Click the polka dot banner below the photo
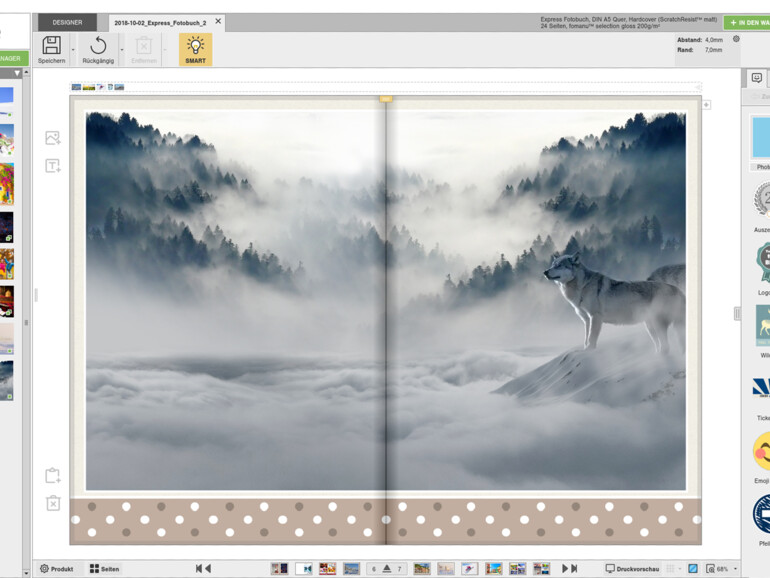Viewport: 770px width, 578px height. click(385, 520)
